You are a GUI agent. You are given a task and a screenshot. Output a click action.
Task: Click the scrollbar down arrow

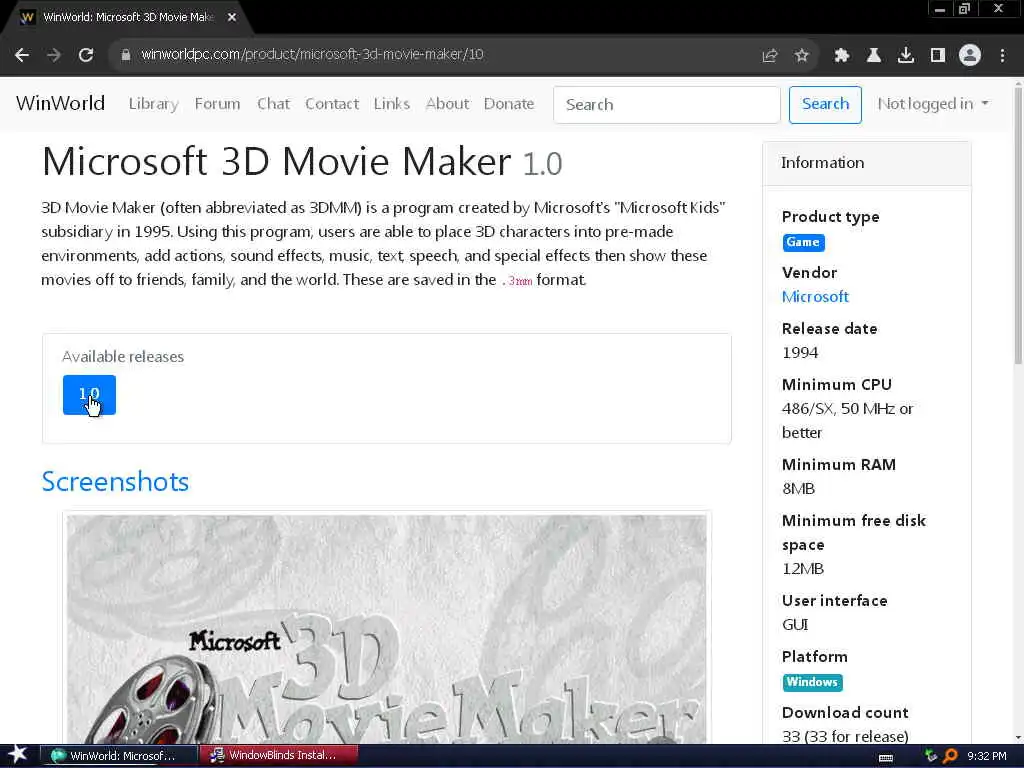tap(1017, 737)
